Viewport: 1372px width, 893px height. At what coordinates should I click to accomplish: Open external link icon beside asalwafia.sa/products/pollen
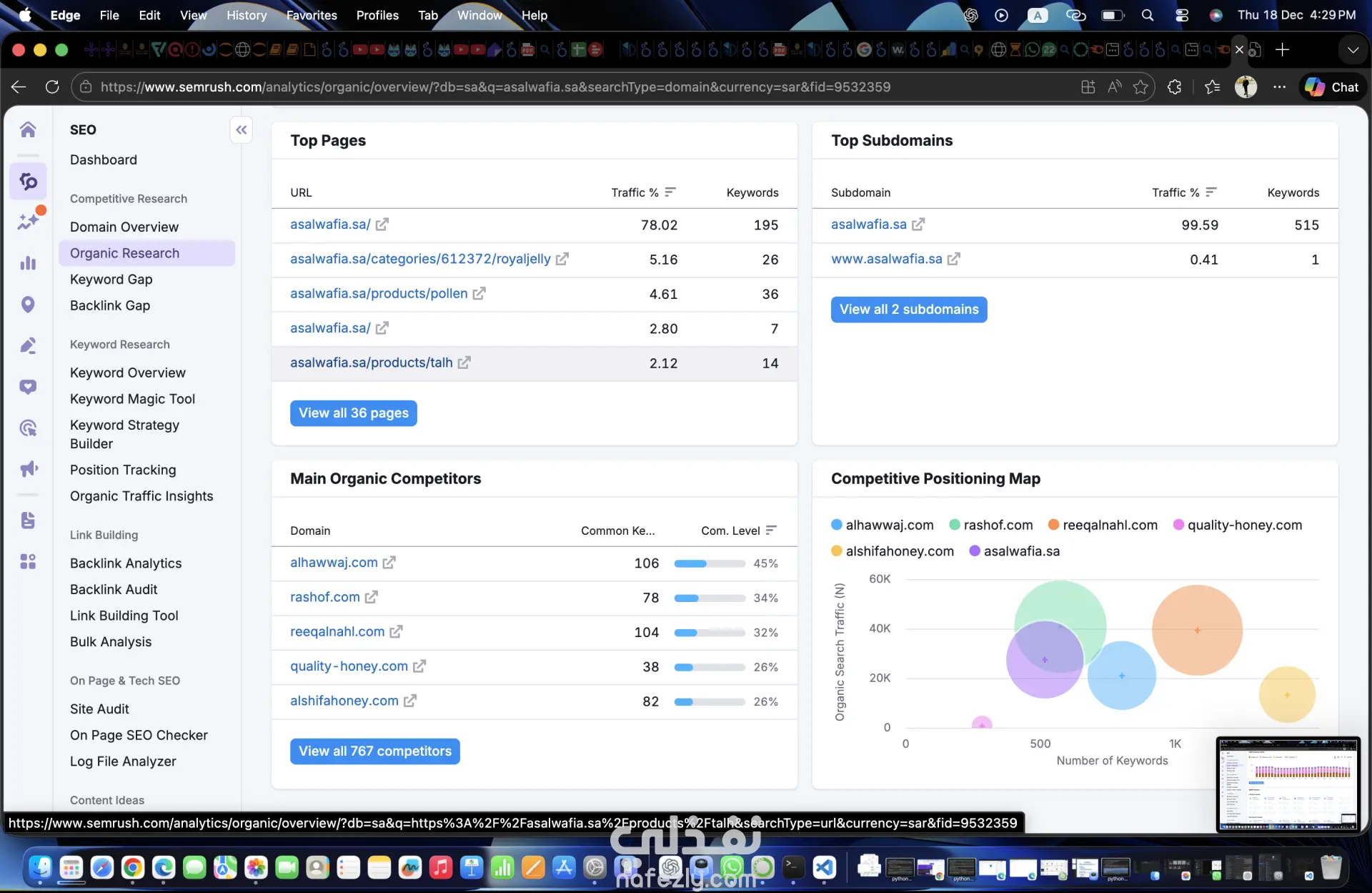point(479,294)
